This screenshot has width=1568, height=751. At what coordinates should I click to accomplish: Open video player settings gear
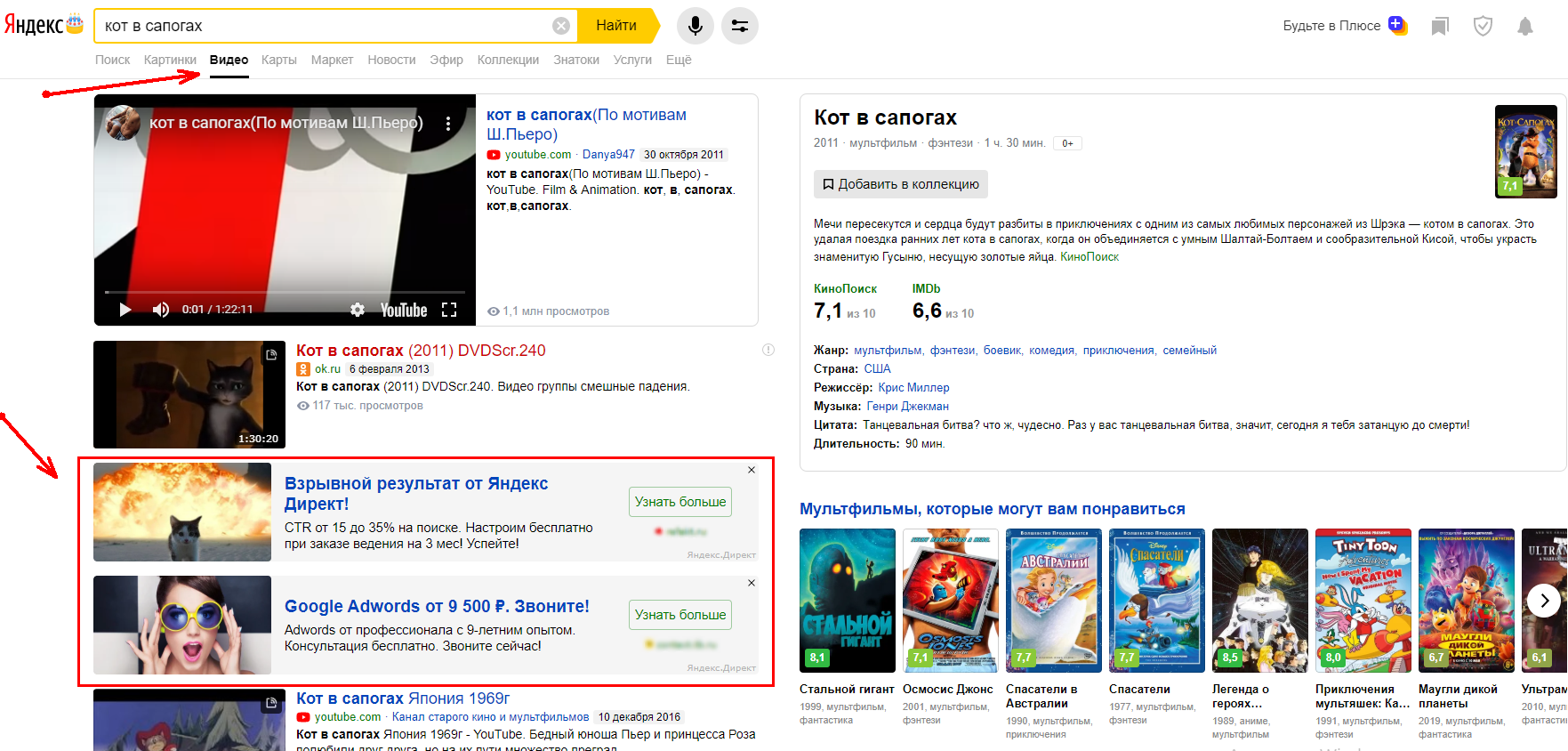pyautogui.click(x=358, y=310)
